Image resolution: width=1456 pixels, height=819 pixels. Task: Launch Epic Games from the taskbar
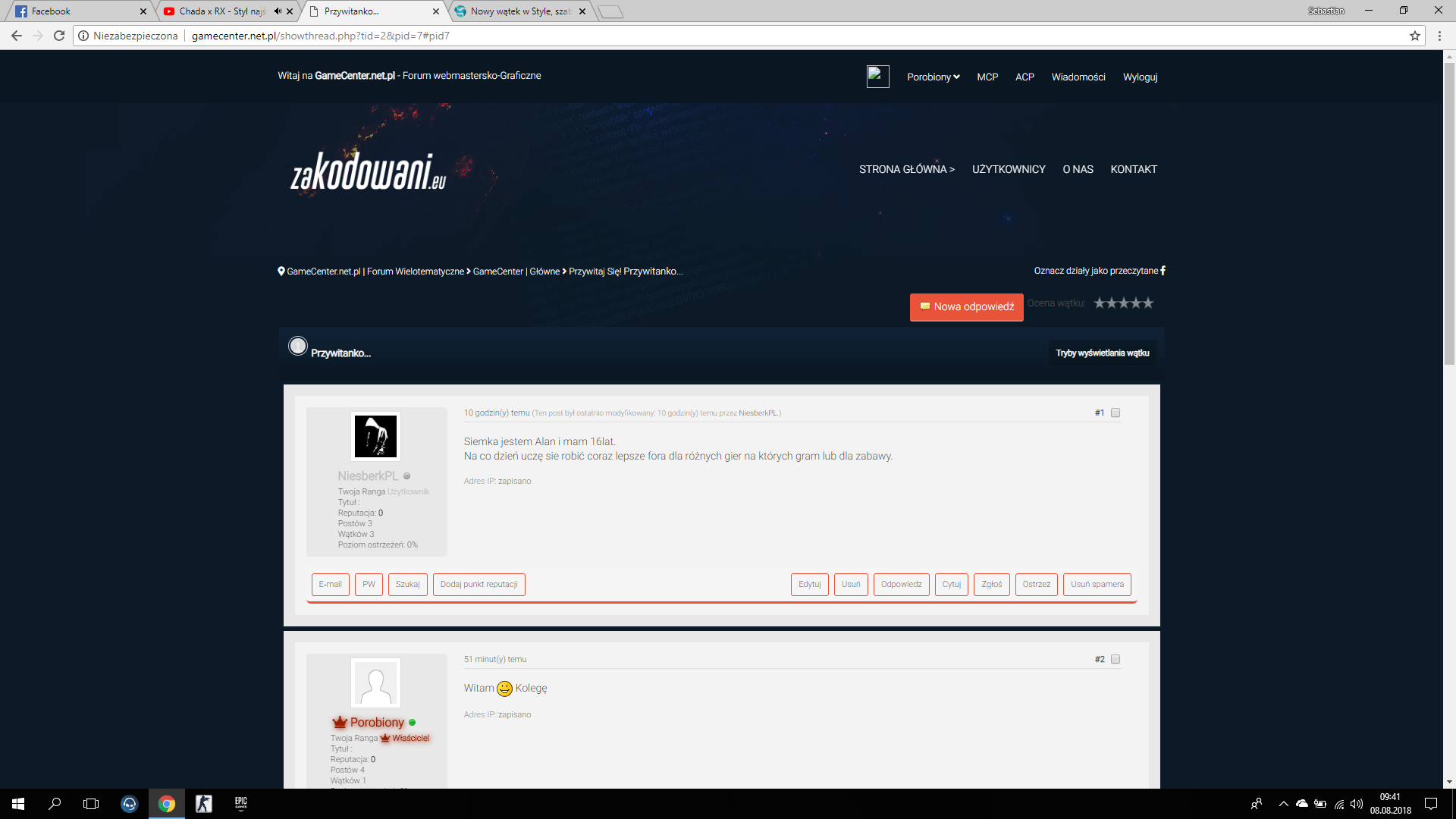pos(241,804)
